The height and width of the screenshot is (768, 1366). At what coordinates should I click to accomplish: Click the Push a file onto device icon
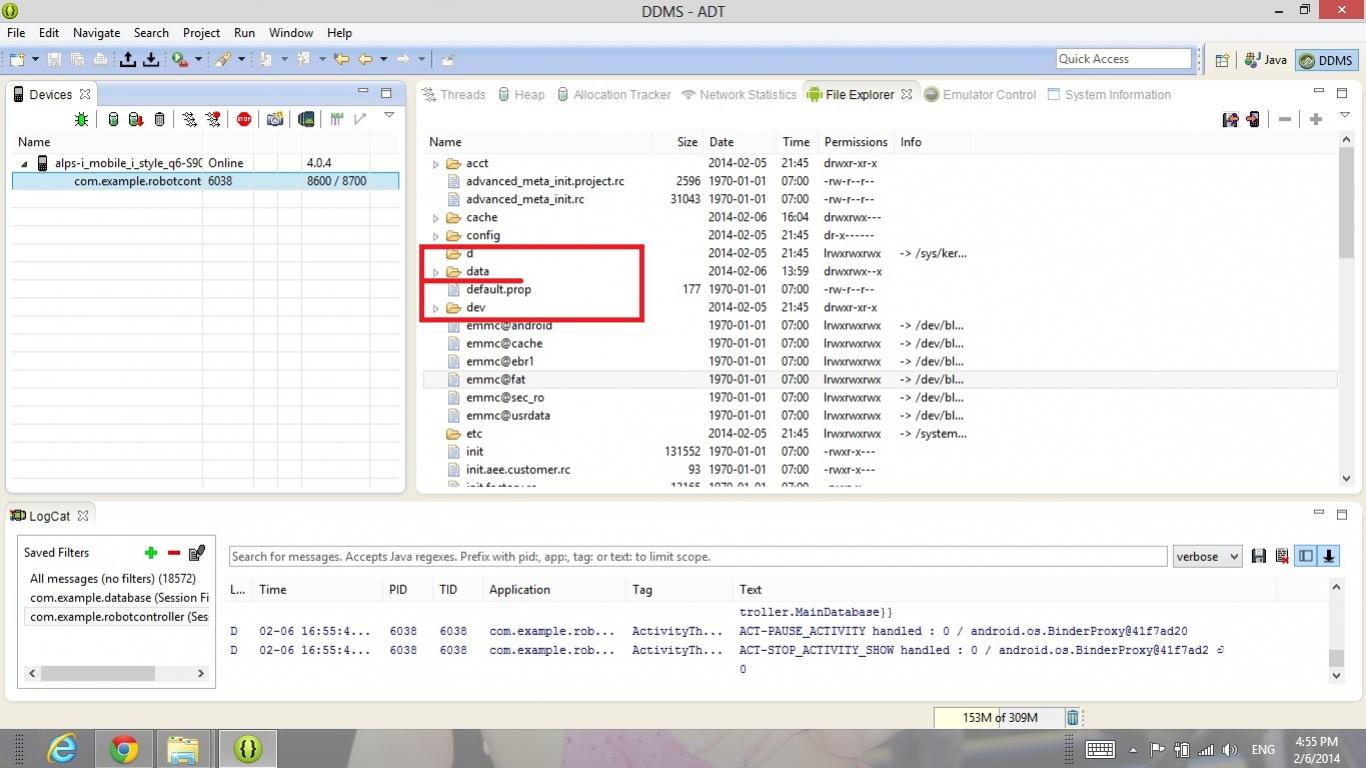click(x=1253, y=119)
